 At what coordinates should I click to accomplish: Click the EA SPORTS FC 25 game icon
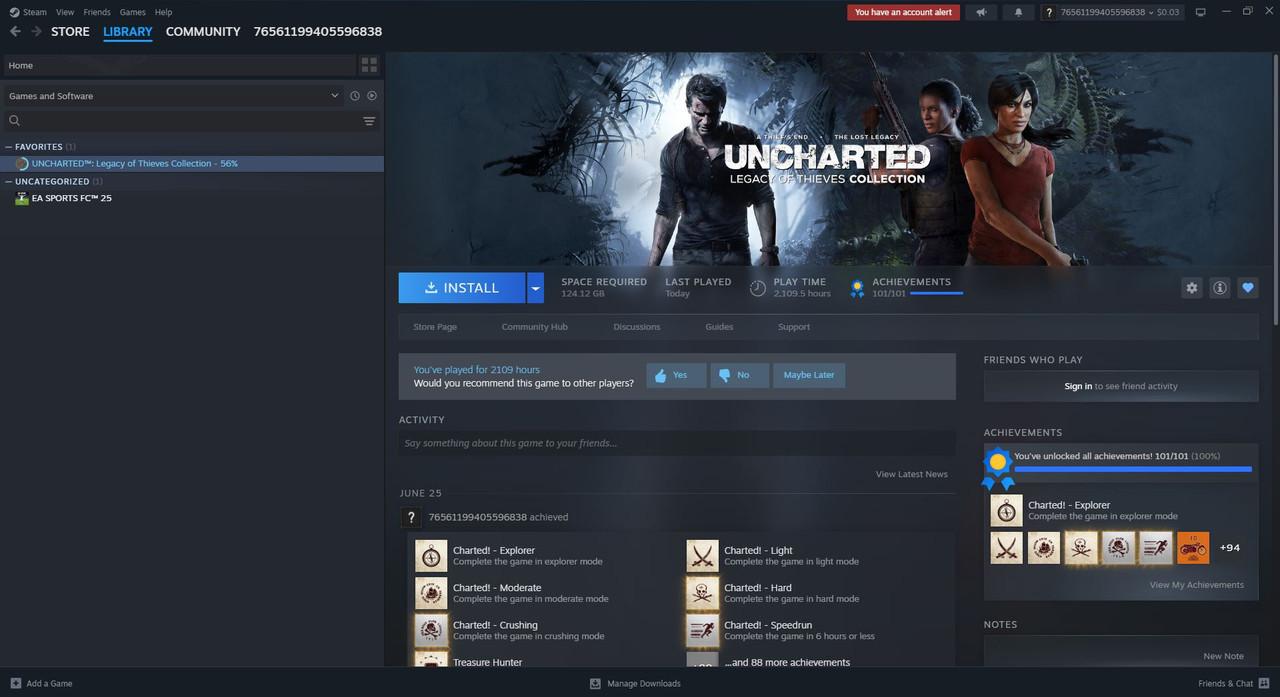22,198
